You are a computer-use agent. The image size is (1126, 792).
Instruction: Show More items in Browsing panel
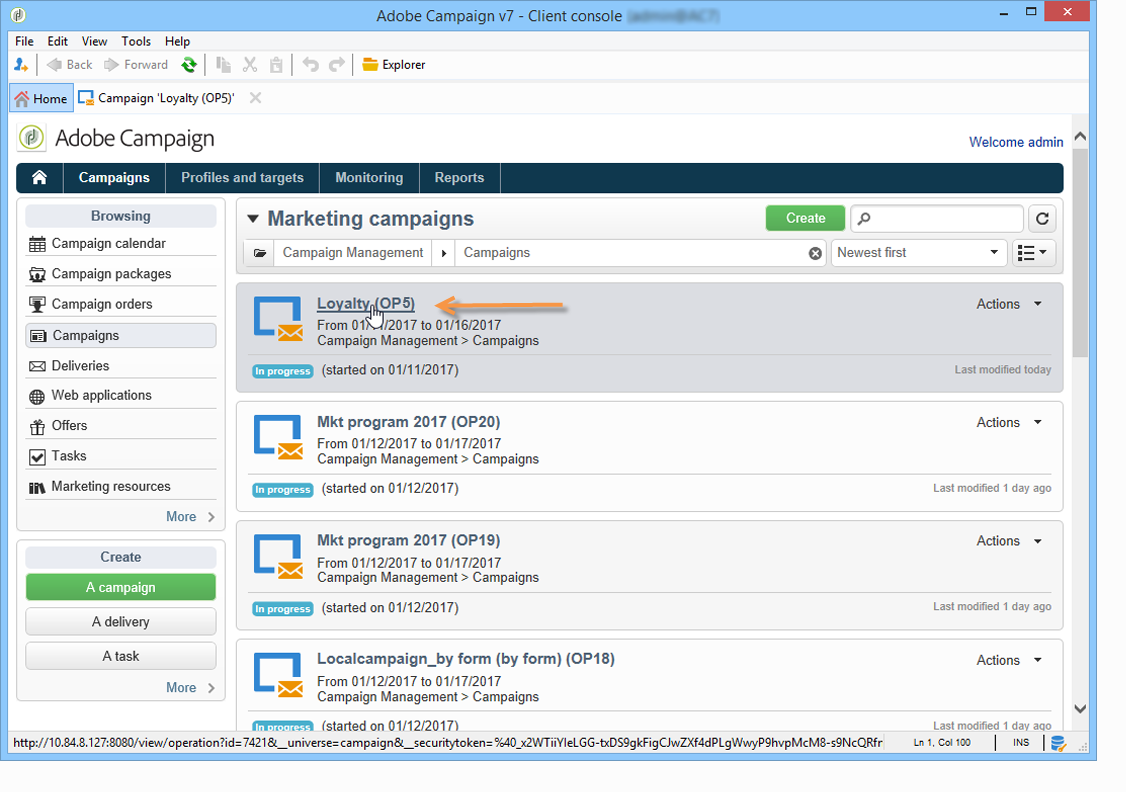pos(190,516)
